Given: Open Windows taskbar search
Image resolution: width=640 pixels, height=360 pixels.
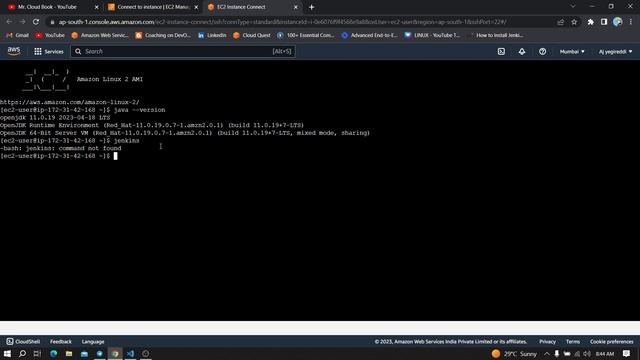Looking at the screenshot, I should [x=22, y=353].
